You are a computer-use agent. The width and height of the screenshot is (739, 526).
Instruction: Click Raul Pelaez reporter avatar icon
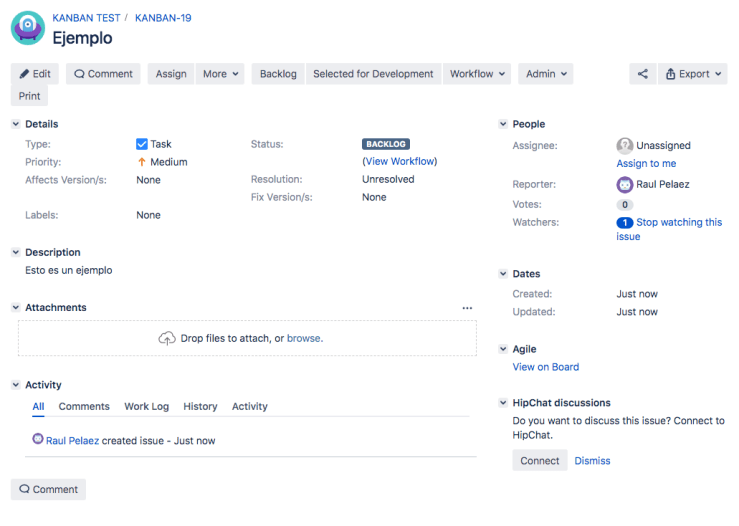(625, 184)
